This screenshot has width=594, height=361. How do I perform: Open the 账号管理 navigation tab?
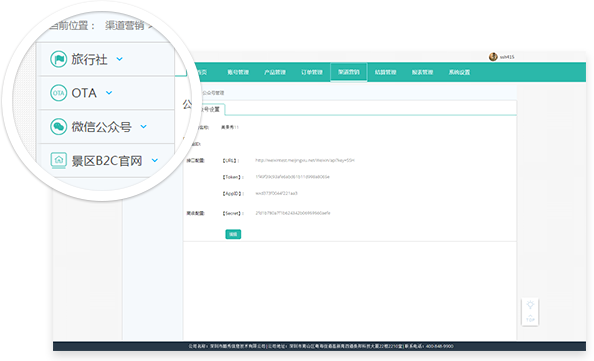(238, 72)
